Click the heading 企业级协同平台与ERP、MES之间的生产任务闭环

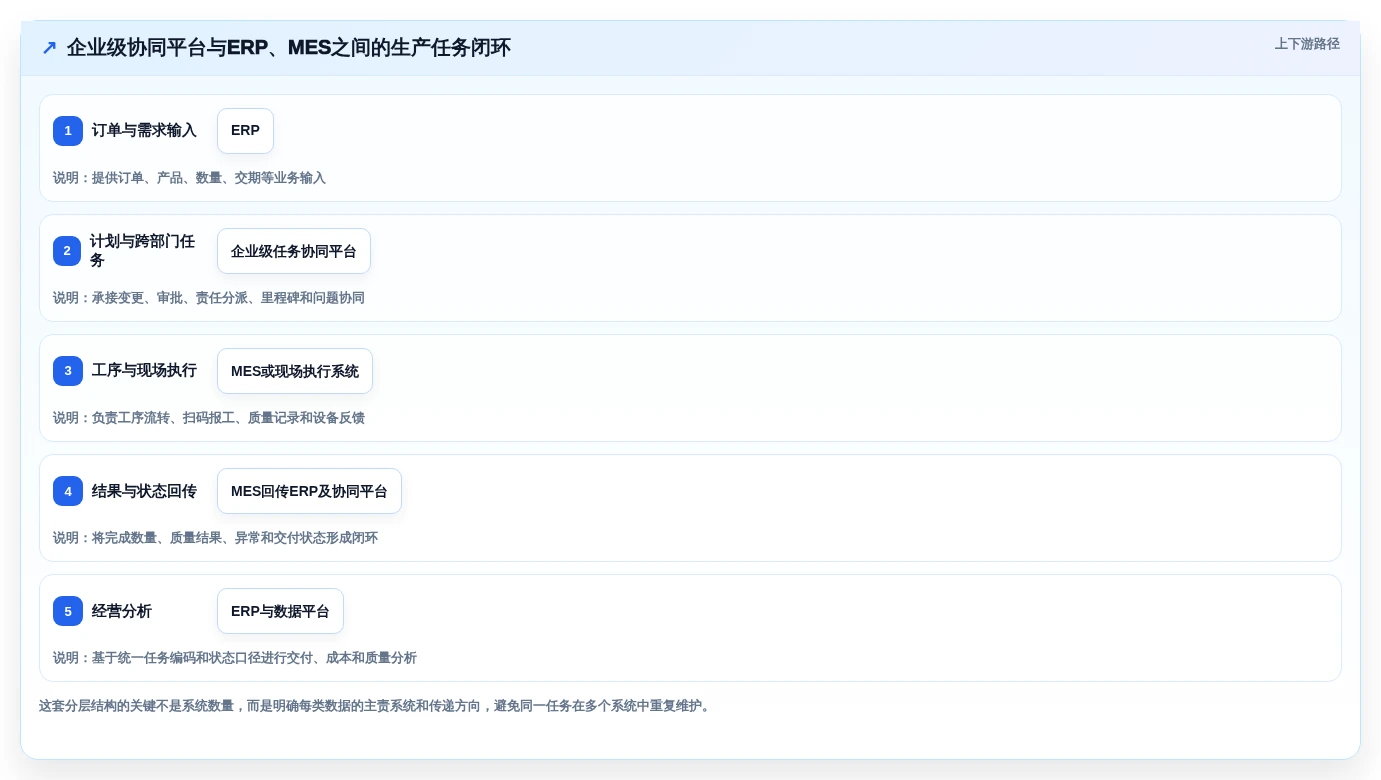click(x=289, y=47)
